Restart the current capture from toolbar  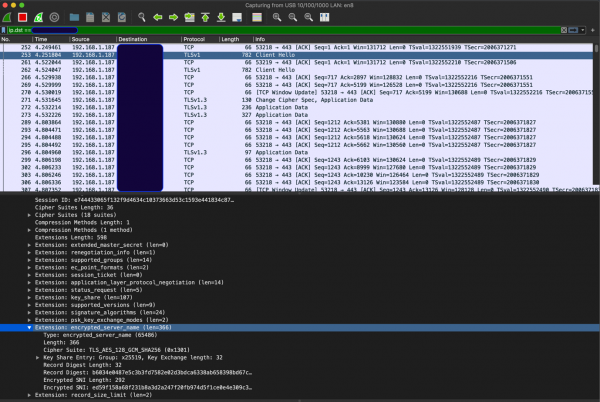(x=37, y=17)
